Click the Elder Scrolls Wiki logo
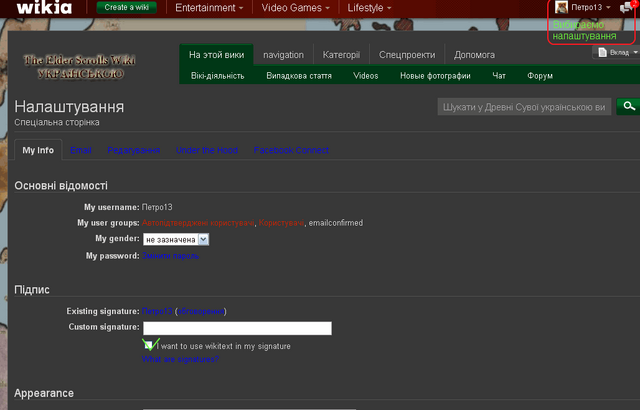This screenshot has width=640, height=410. click(80, 66)
